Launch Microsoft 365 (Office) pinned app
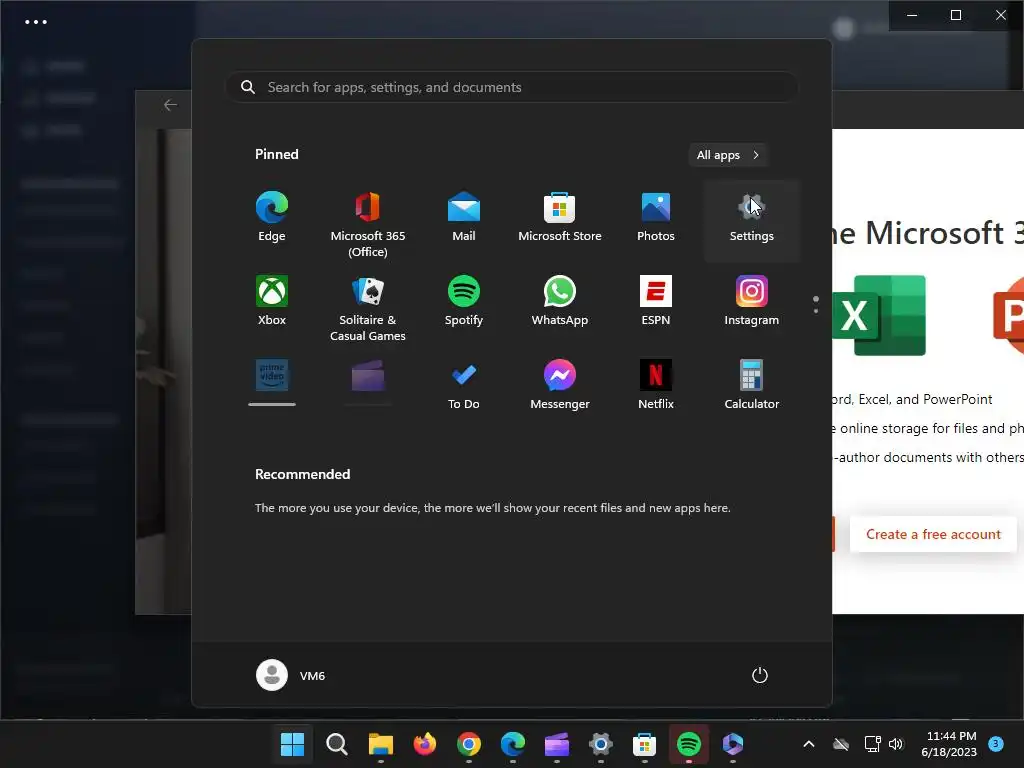Viewport: 1024px width, 768px height. (x=368, y=224)
